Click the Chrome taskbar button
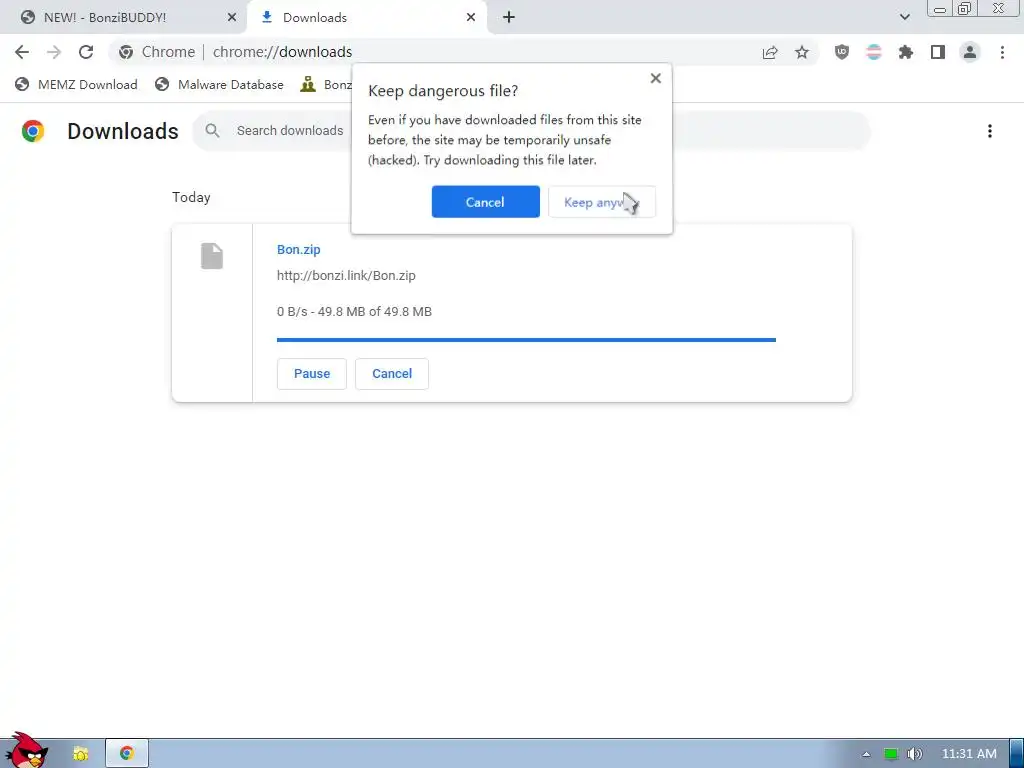Image resolution: width=1024 pixels, height=768 pixels. click(x=127, y=754)
